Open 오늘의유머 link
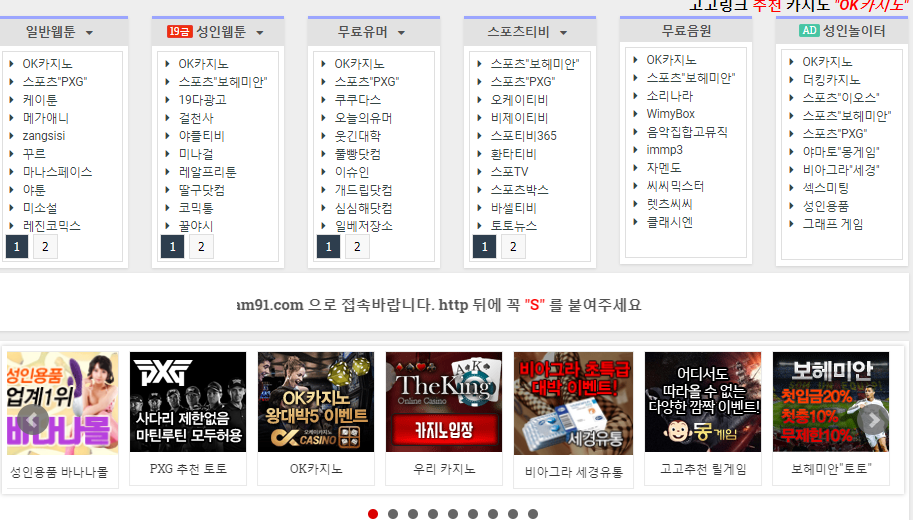 (x=363, y=118)
